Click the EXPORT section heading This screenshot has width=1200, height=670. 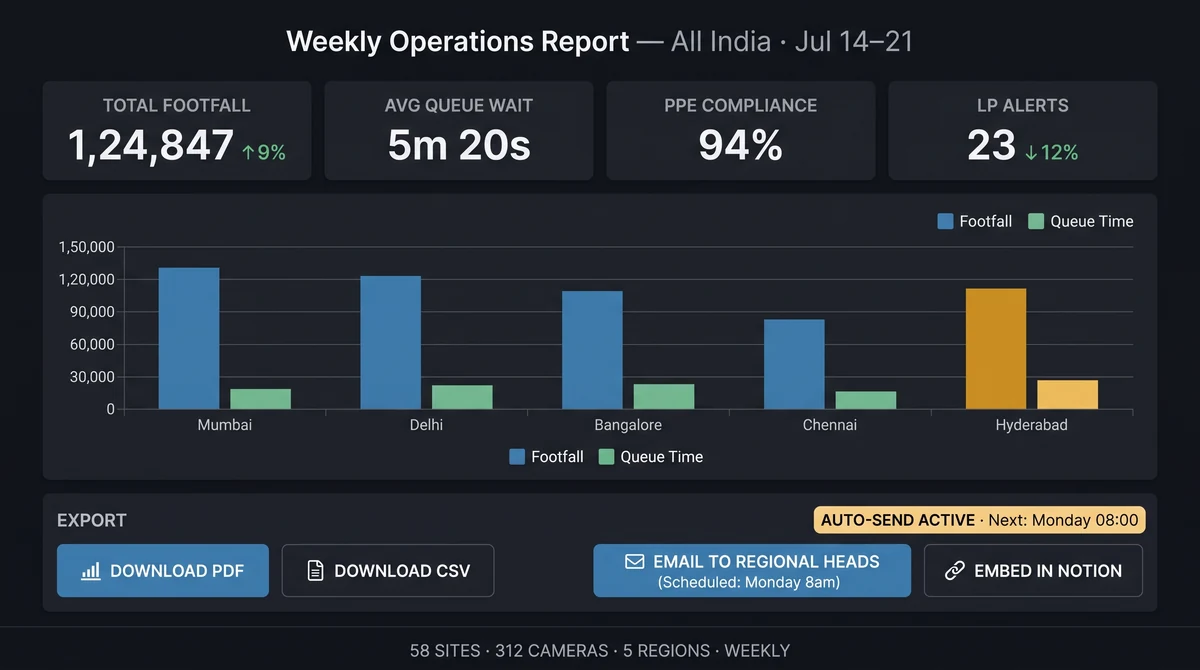click(x=92, y=520)
